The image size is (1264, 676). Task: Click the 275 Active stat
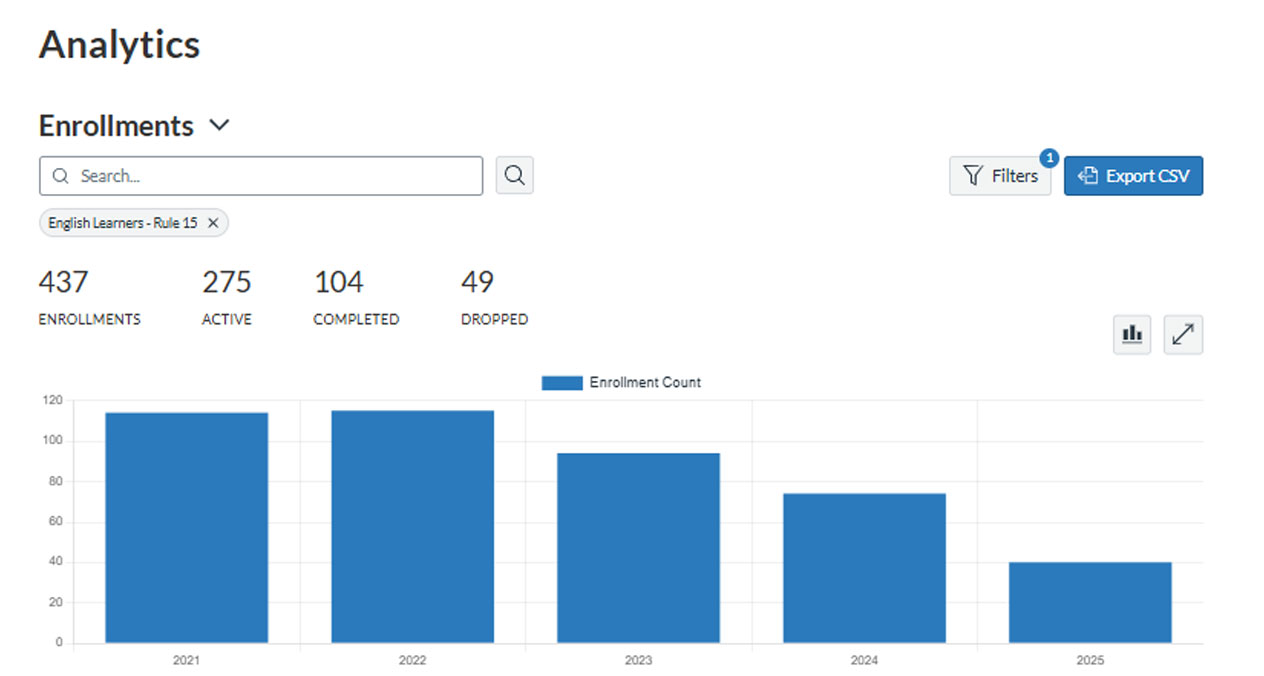point(226,295)
